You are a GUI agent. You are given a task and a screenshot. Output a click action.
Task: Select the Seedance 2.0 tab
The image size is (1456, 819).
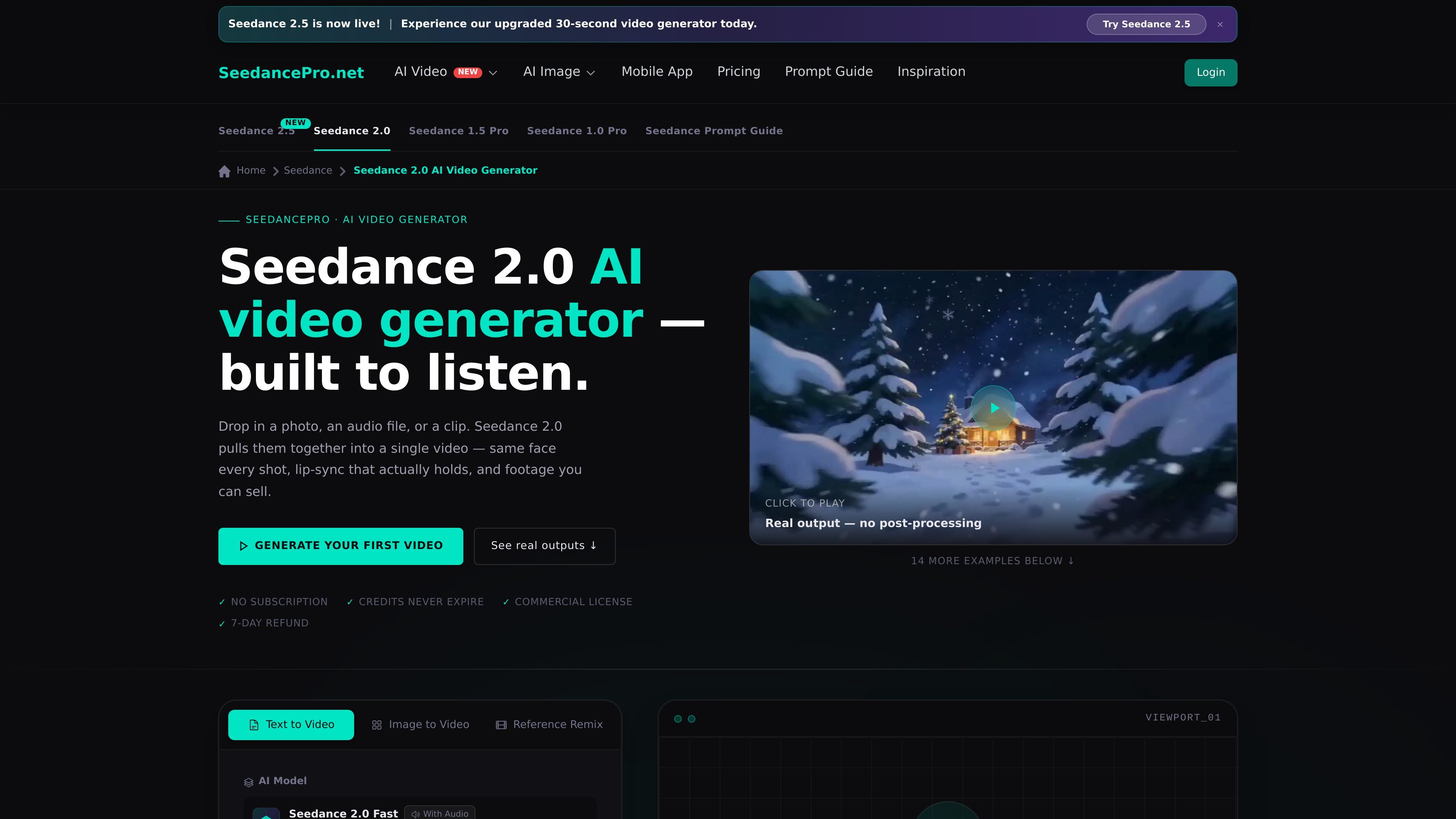[351, 131]
